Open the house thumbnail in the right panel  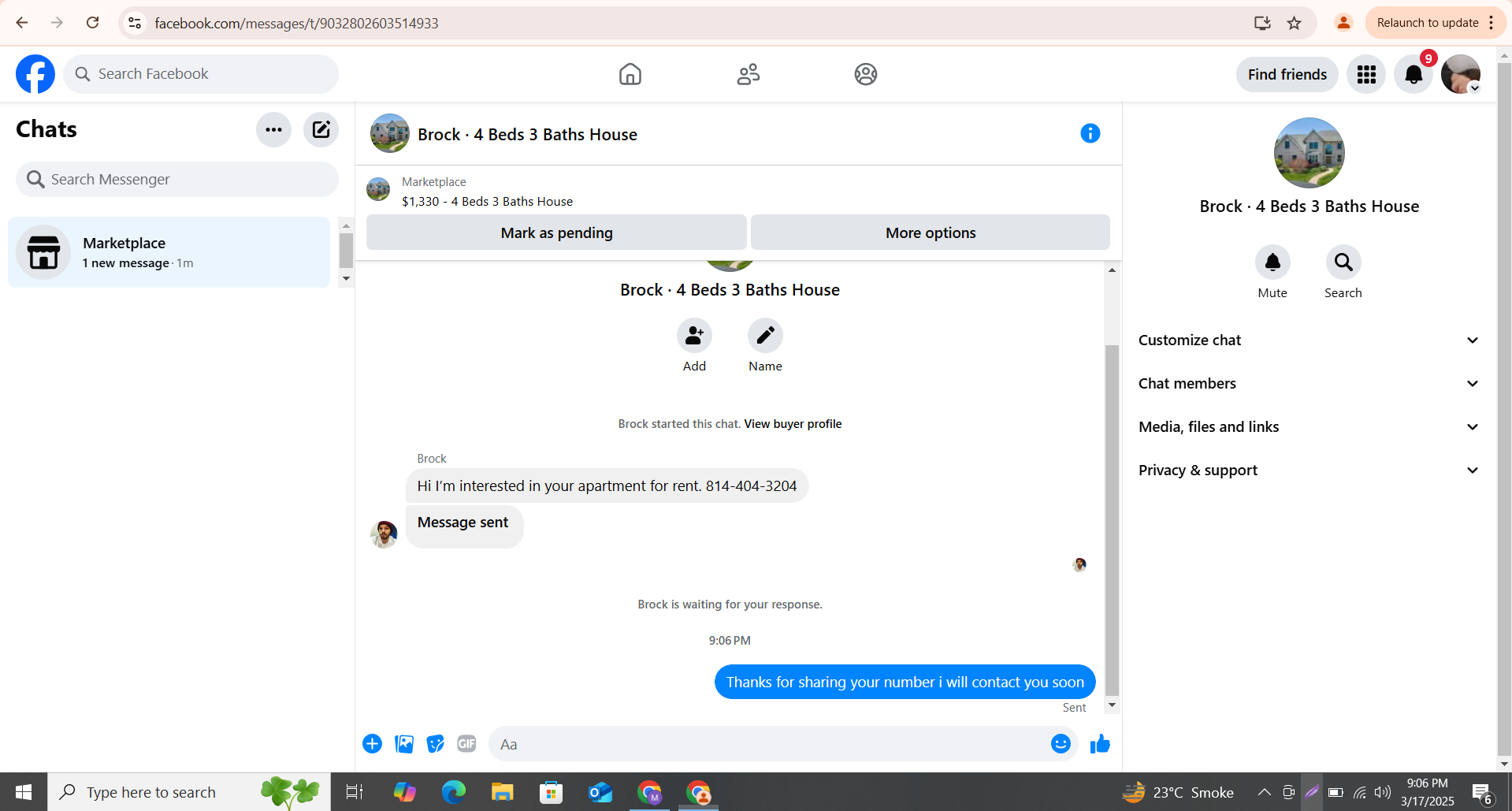pyautogui.click(x=1310, y=153)
